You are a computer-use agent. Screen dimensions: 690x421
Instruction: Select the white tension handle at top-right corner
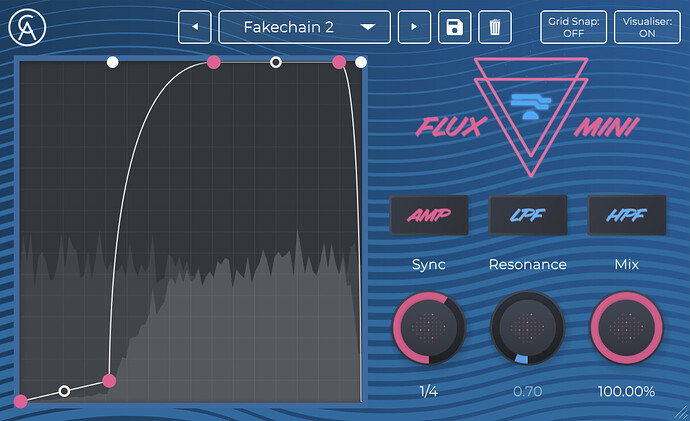[361, 62]
